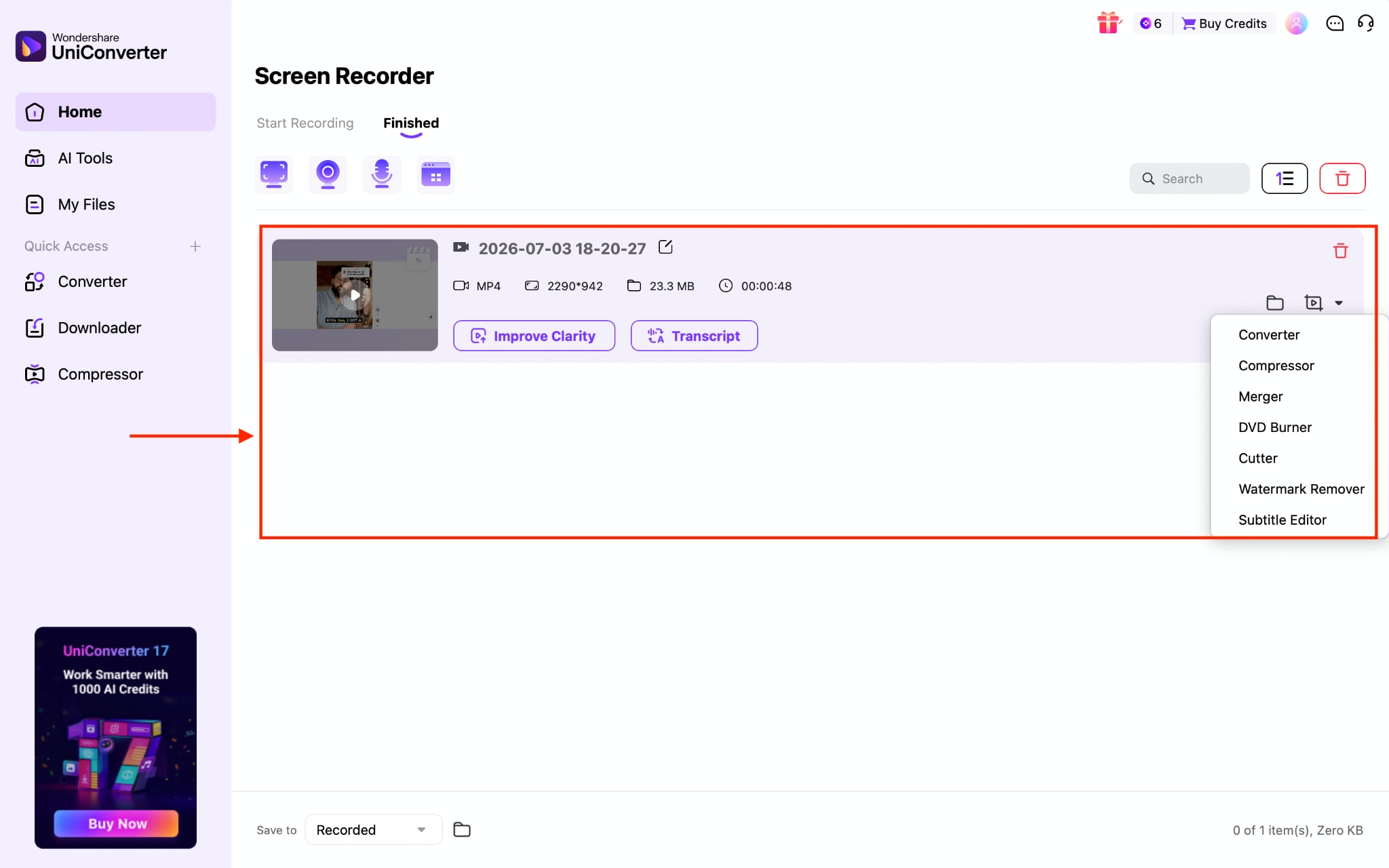Choose Merger in the dropdown menu
The height and width of the screenshot is (868, 1389).
(1261, 397)
